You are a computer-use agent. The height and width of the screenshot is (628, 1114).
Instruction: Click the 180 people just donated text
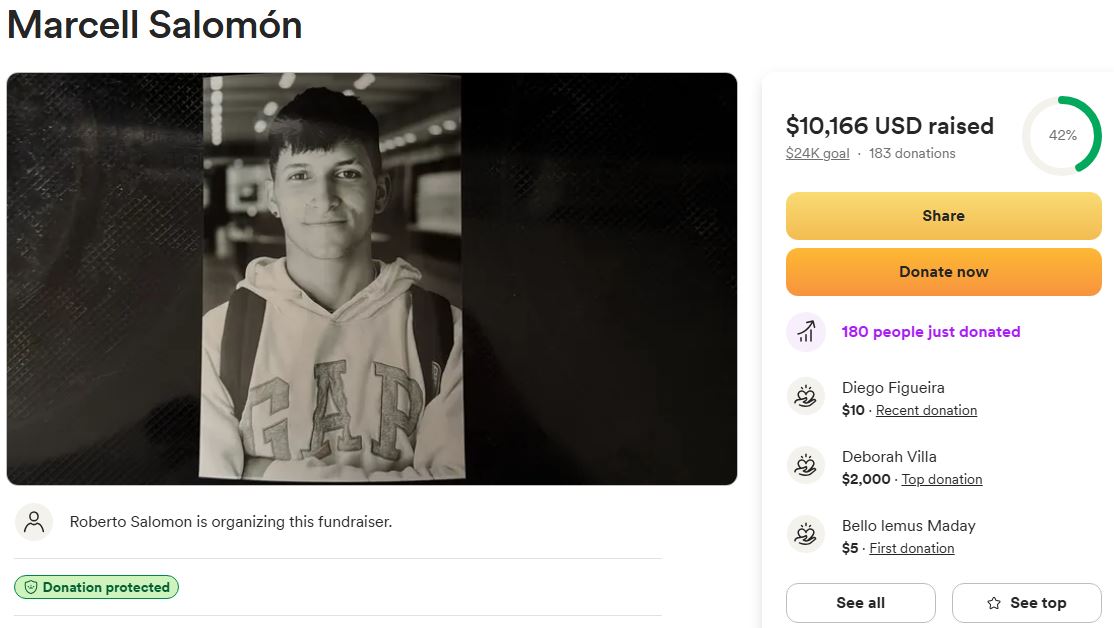(x=931, y=332)
